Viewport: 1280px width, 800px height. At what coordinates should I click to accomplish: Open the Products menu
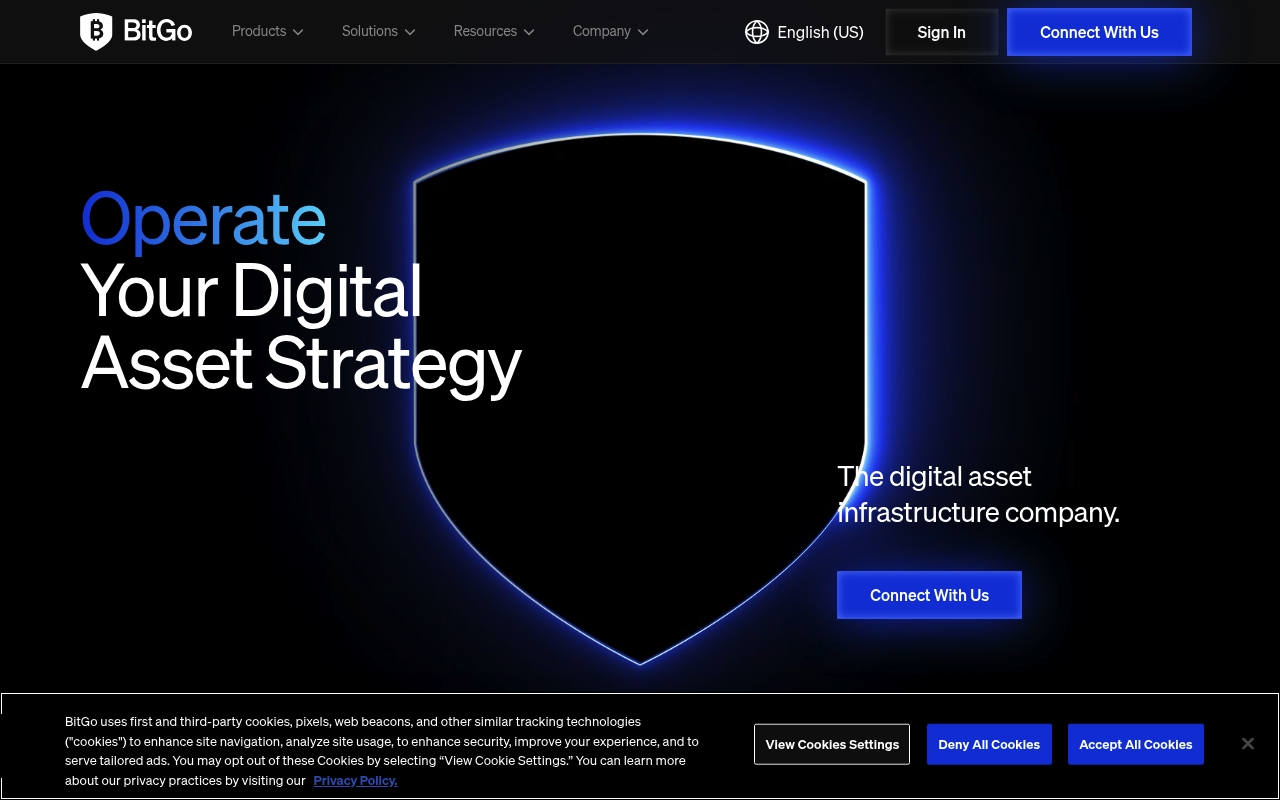coord(267,31)
